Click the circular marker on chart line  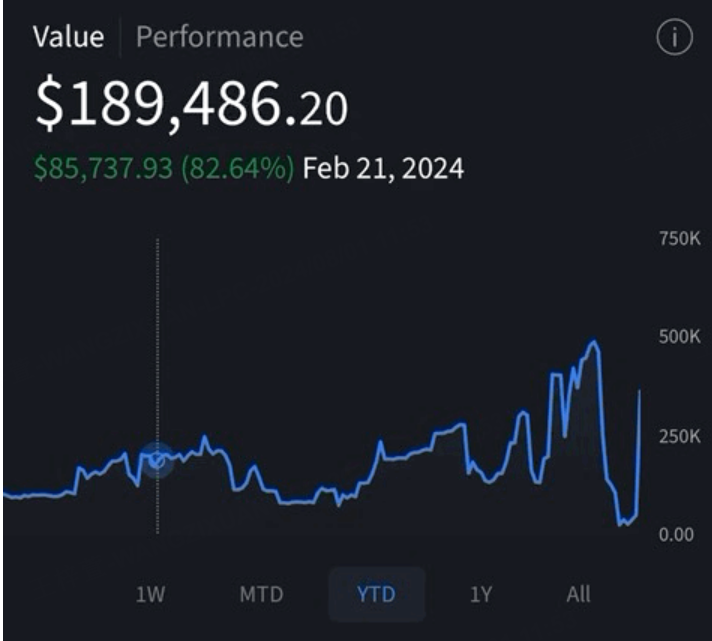point(157,460)
